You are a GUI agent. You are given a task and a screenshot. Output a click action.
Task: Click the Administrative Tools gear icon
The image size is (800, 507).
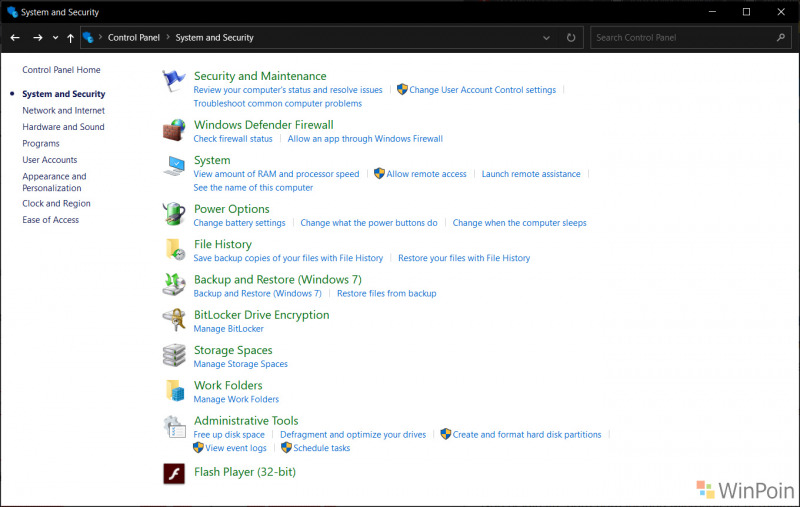(x=174, y=427)
